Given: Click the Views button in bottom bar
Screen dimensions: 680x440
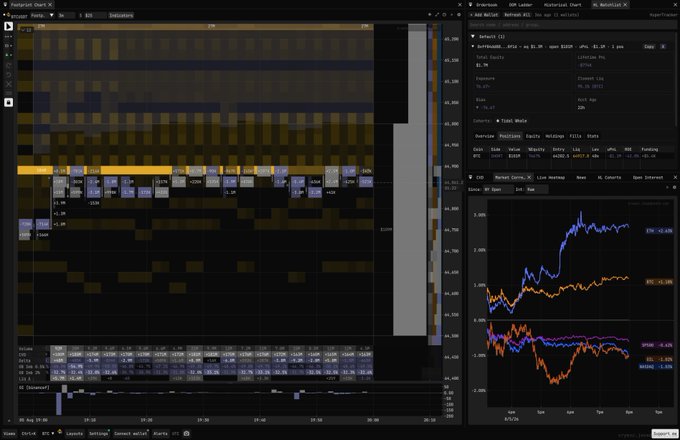Looking at the screenshot, I should point(9,433).
